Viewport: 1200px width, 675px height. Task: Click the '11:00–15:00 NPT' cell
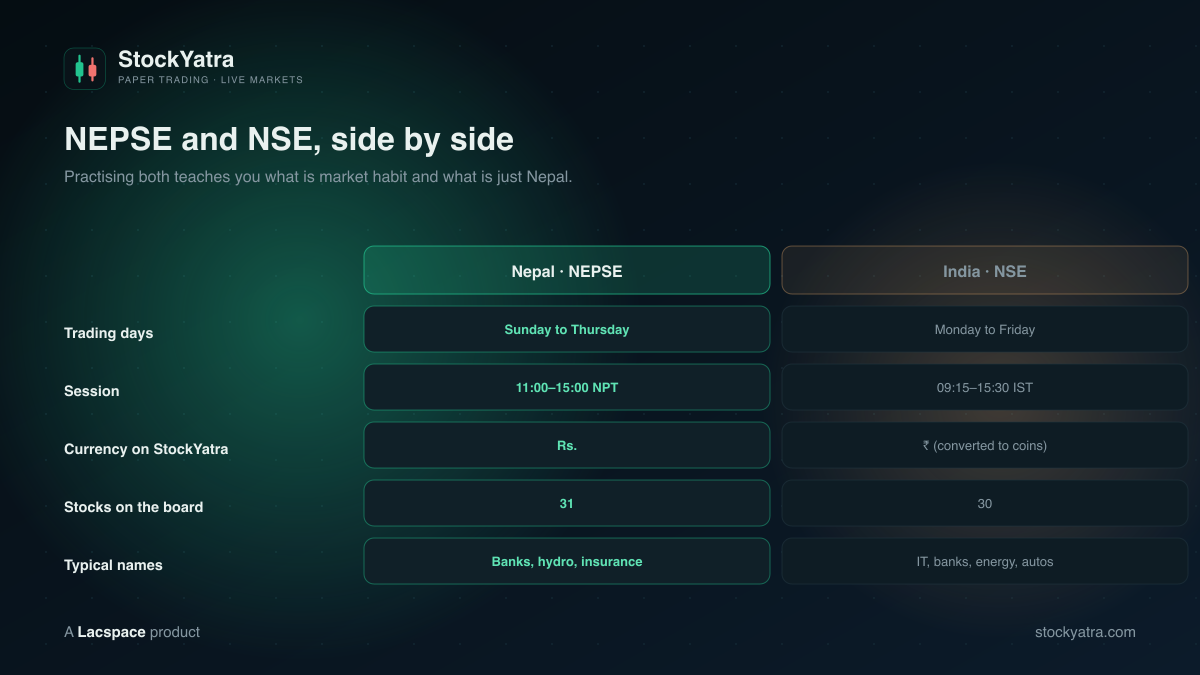pyautogui.click(x=567, y=387)
